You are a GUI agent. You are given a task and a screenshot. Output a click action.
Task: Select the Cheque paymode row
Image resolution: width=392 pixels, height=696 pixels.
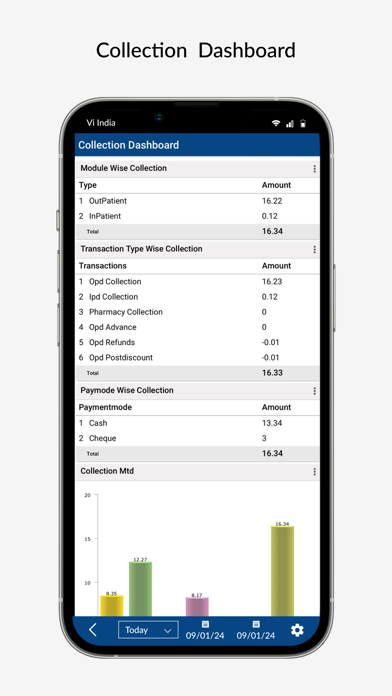198,438
